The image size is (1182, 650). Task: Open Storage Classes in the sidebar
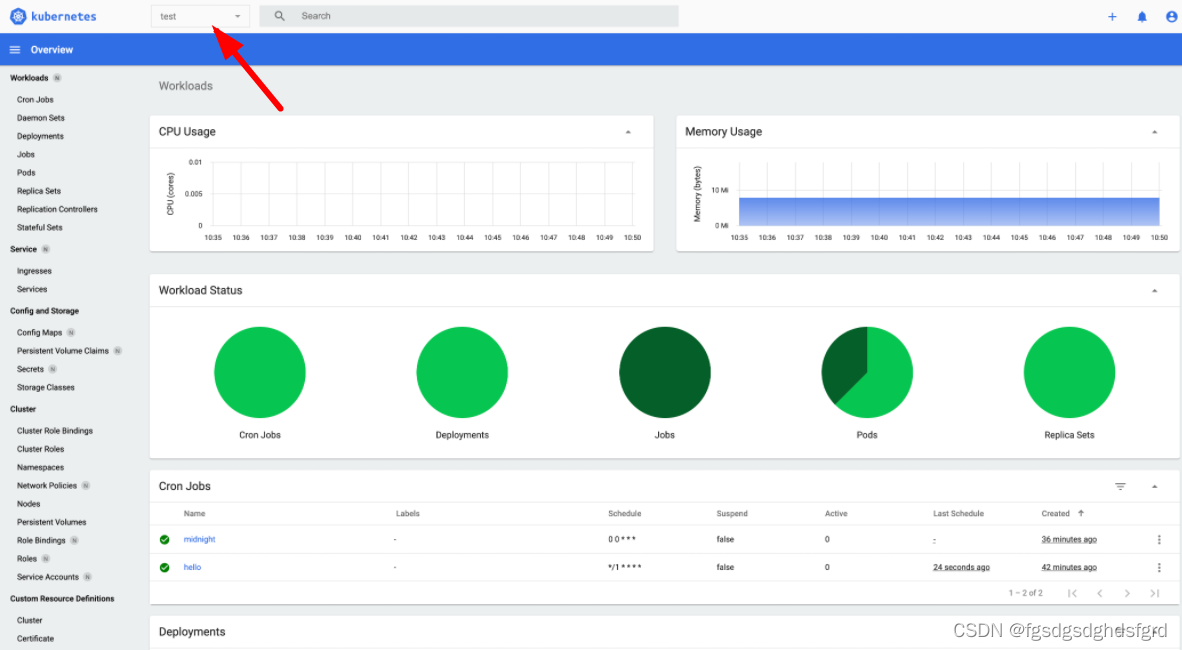[46, 388]
